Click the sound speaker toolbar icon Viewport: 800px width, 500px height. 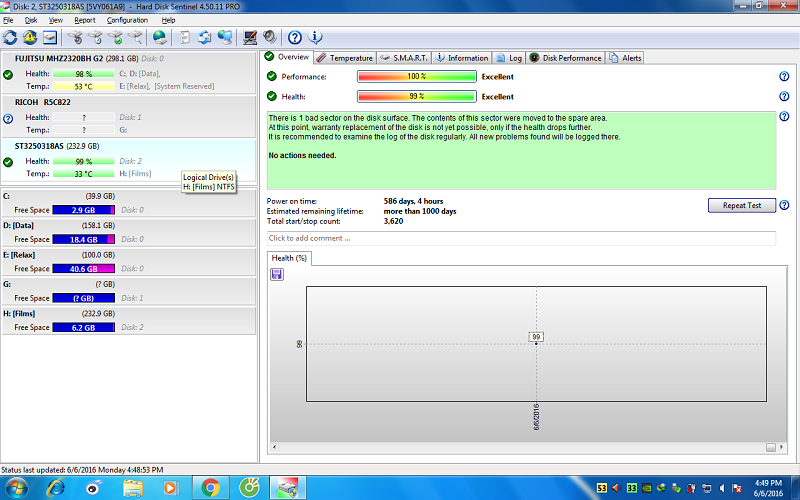click(x=269, y=37)
